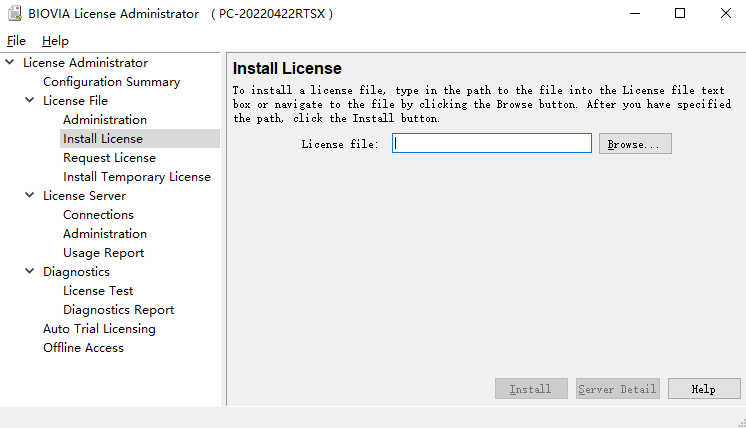Collapse the License File tree section
746x428 pixels.
pyautogui.click(x=30, y=101)
